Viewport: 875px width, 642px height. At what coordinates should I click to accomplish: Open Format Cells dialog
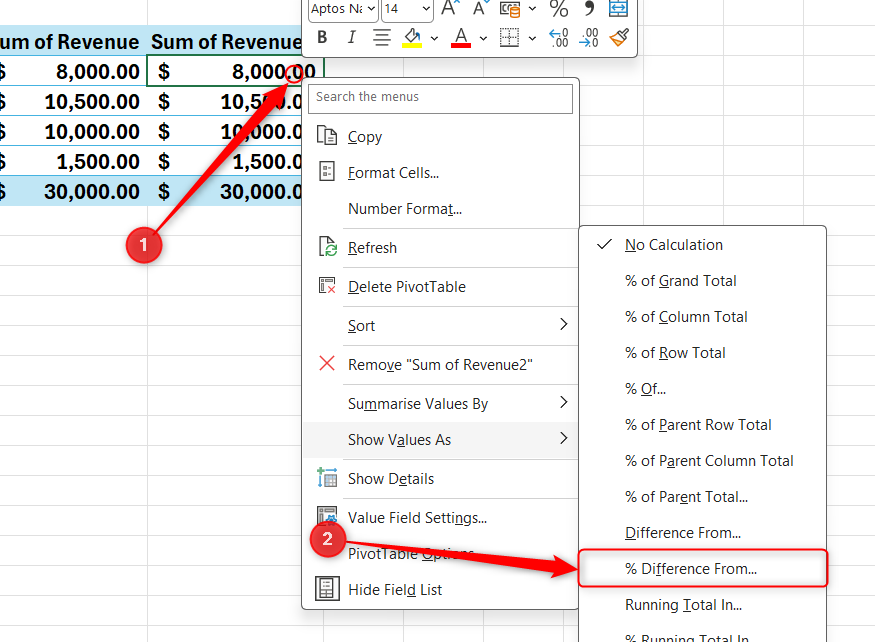[x=440, y=173]
